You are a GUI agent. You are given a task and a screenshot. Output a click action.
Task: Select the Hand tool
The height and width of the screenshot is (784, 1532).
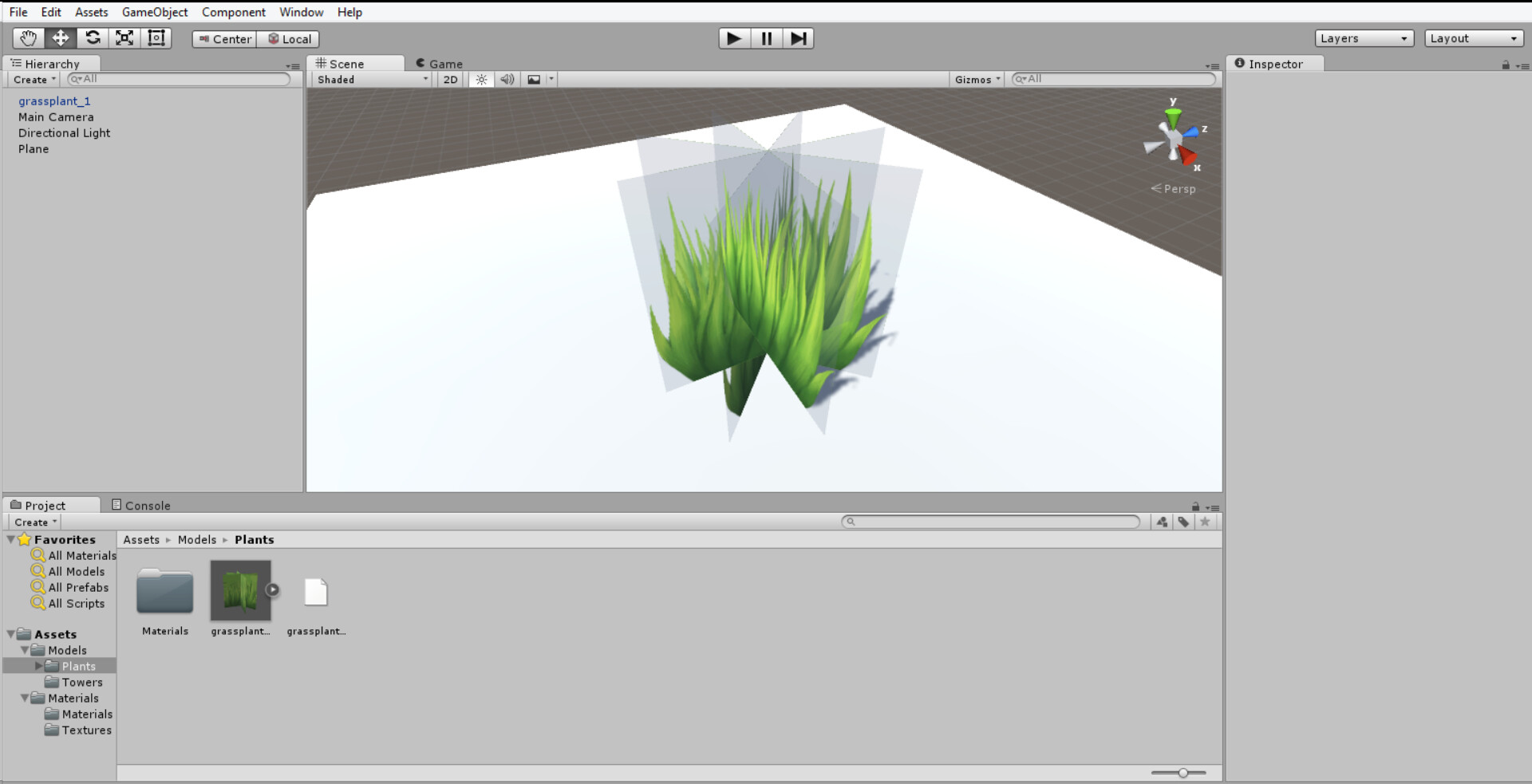coord(29,38)
